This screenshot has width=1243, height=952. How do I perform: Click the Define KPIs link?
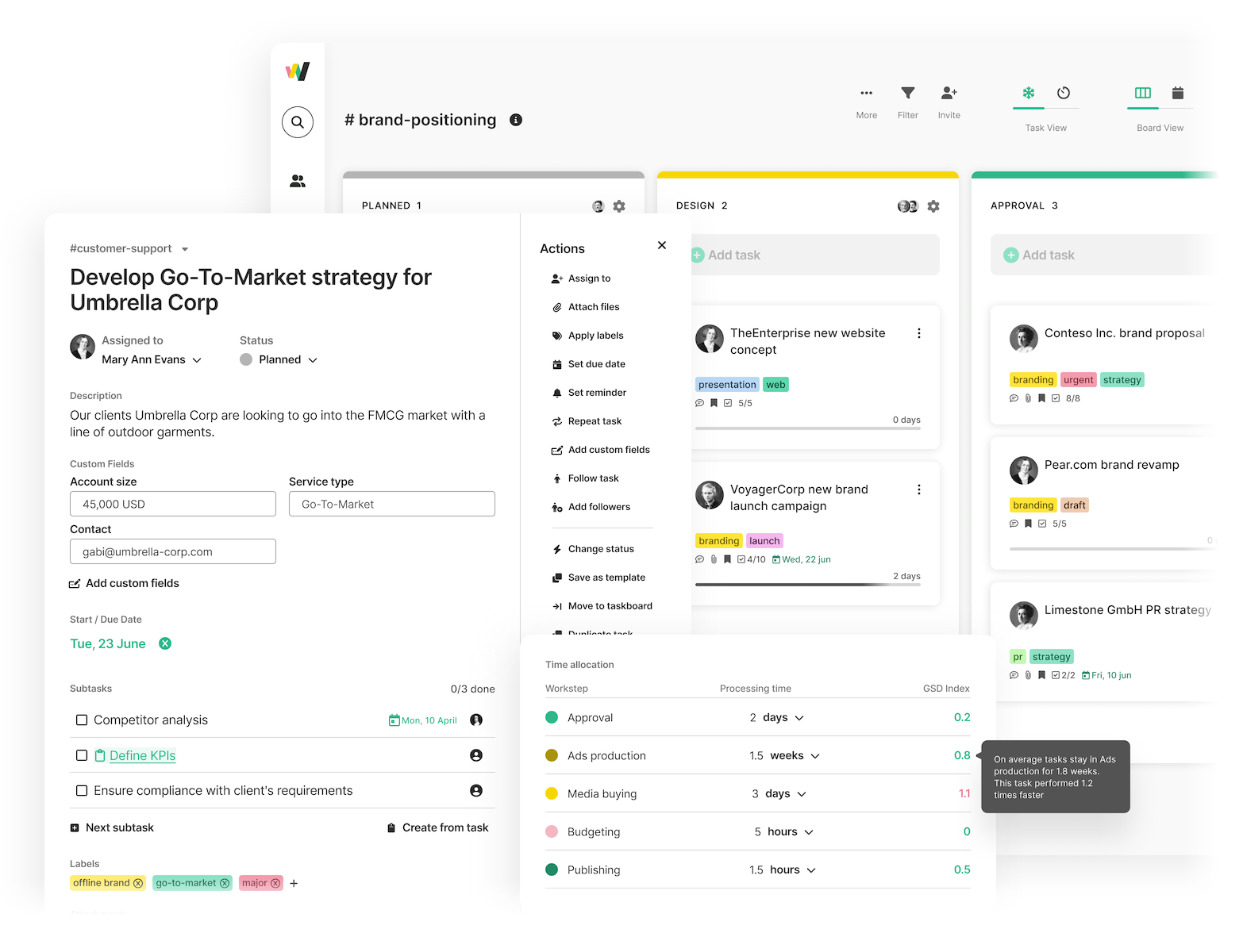coord(142,755)
